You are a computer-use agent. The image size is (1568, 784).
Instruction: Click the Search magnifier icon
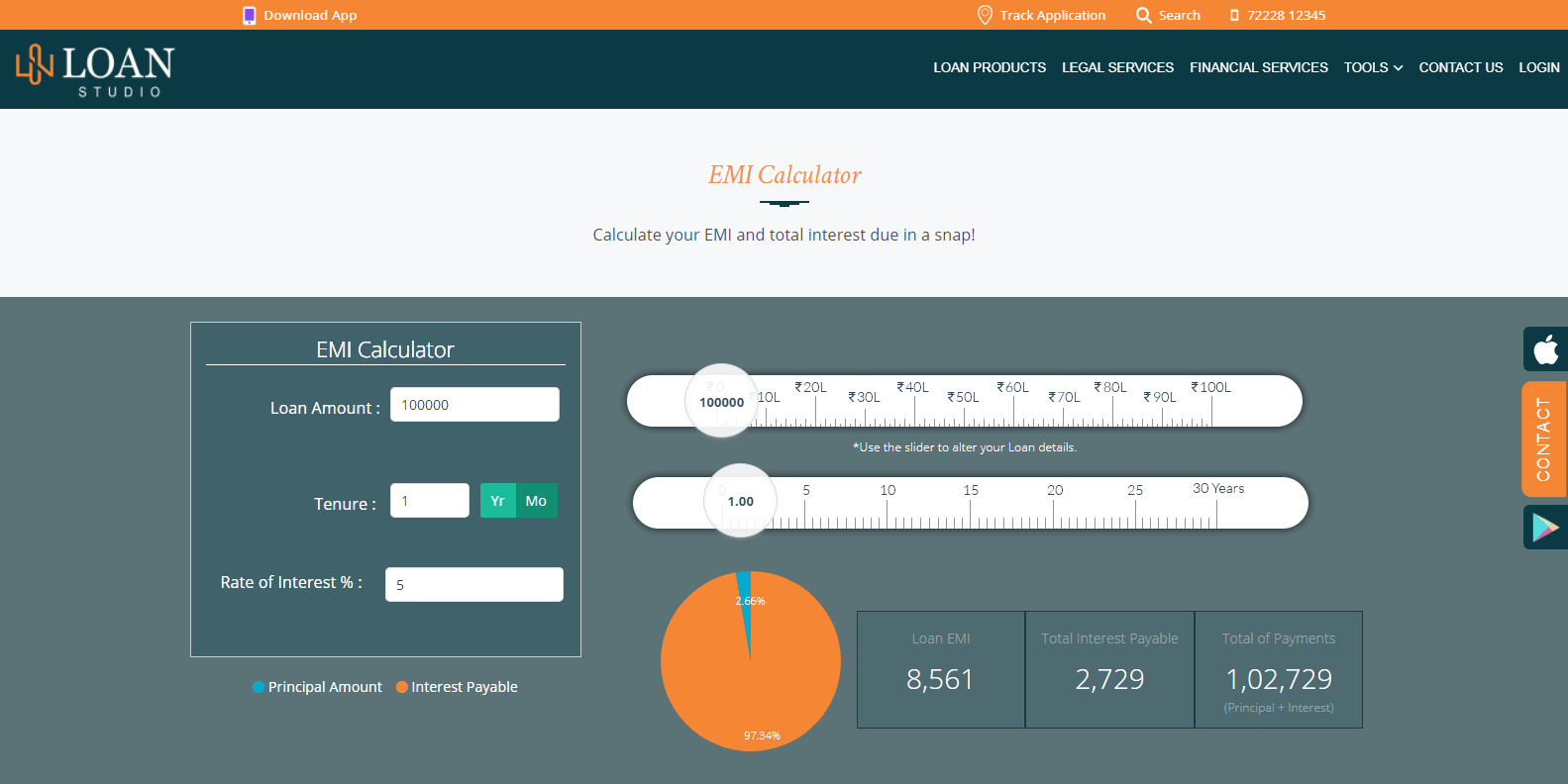[1143, 15]
